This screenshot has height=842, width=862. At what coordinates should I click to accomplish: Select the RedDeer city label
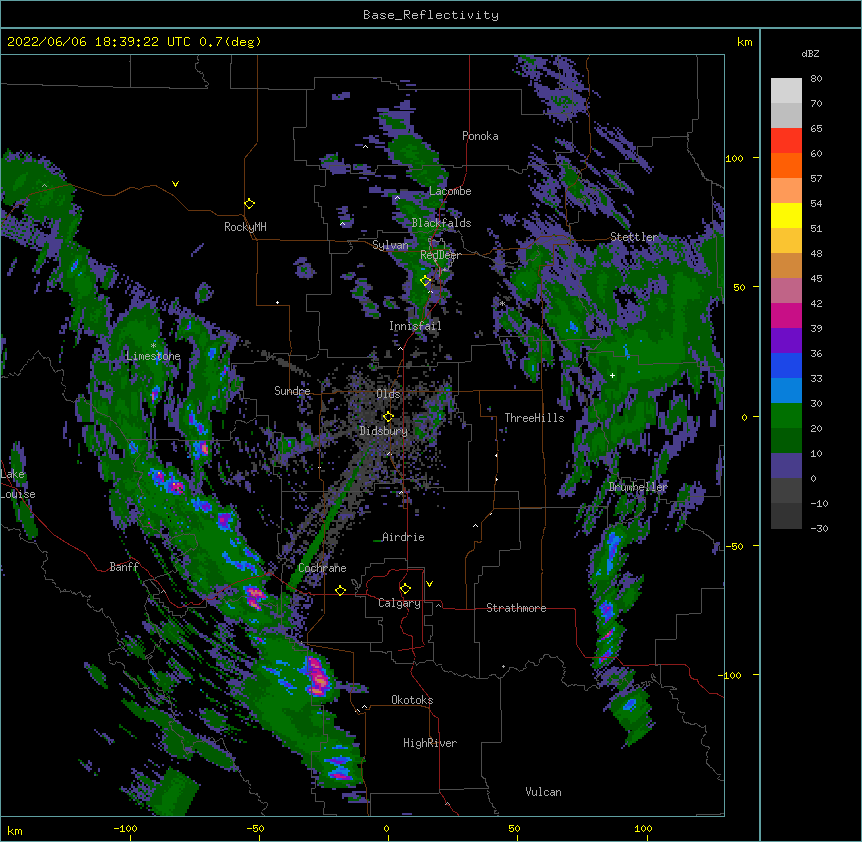[440, 255]
